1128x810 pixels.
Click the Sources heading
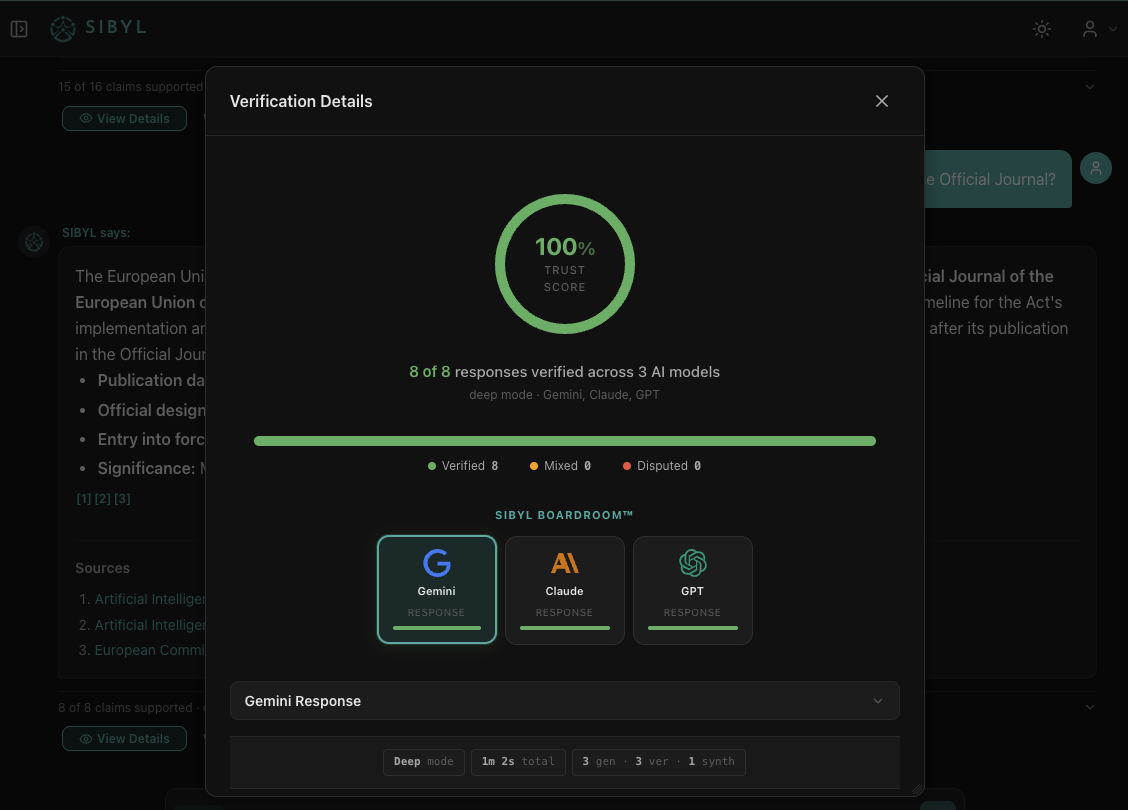[102, 568]
